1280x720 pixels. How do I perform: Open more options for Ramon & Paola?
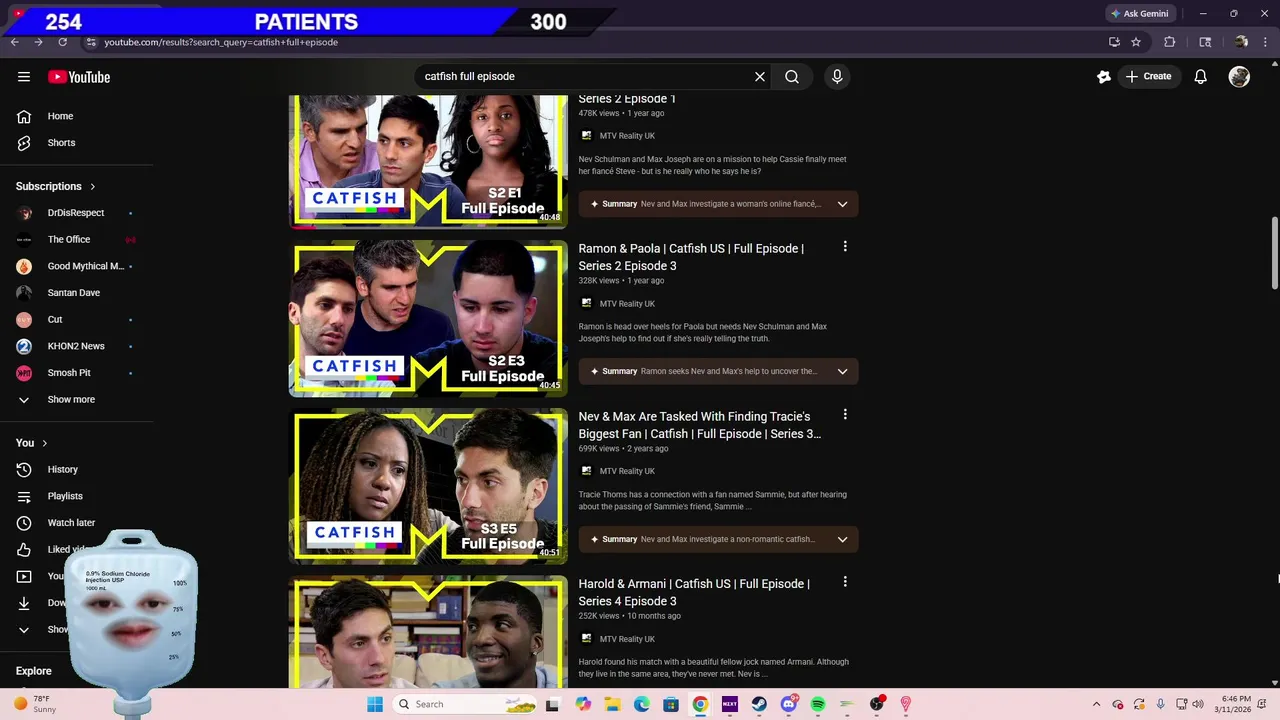point(845,247)
